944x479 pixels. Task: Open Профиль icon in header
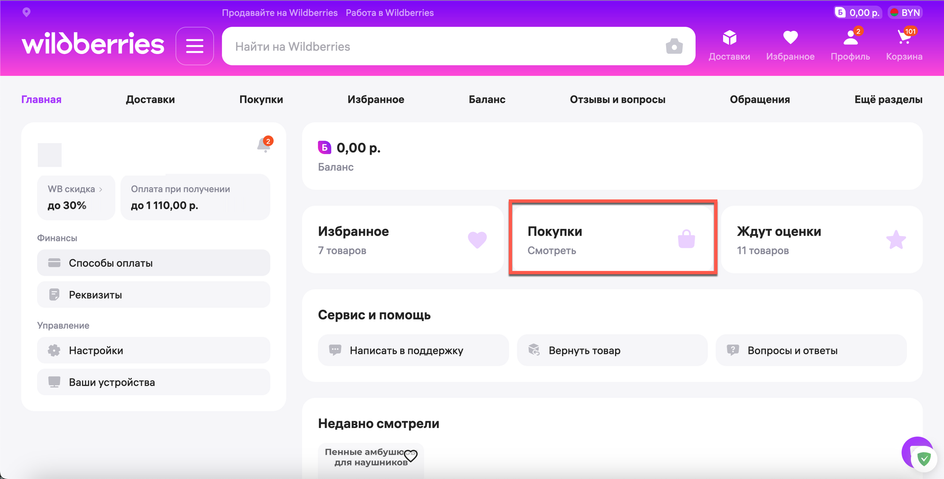point(850,38)
